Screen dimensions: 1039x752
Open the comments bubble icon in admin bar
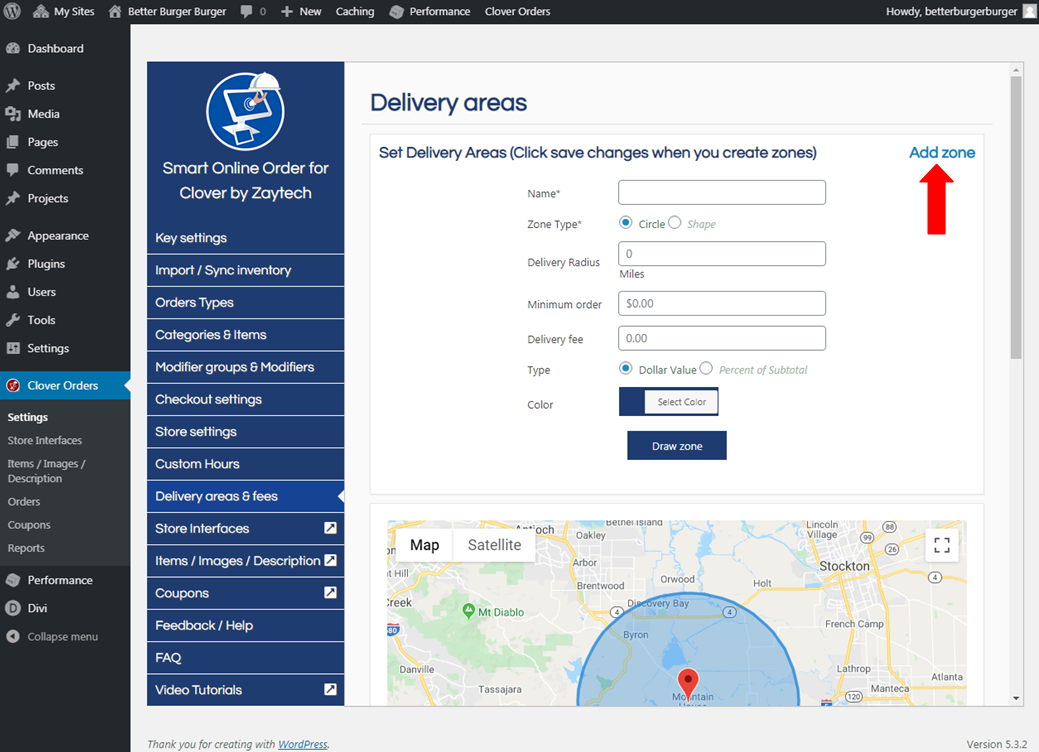tap(246, 11)
